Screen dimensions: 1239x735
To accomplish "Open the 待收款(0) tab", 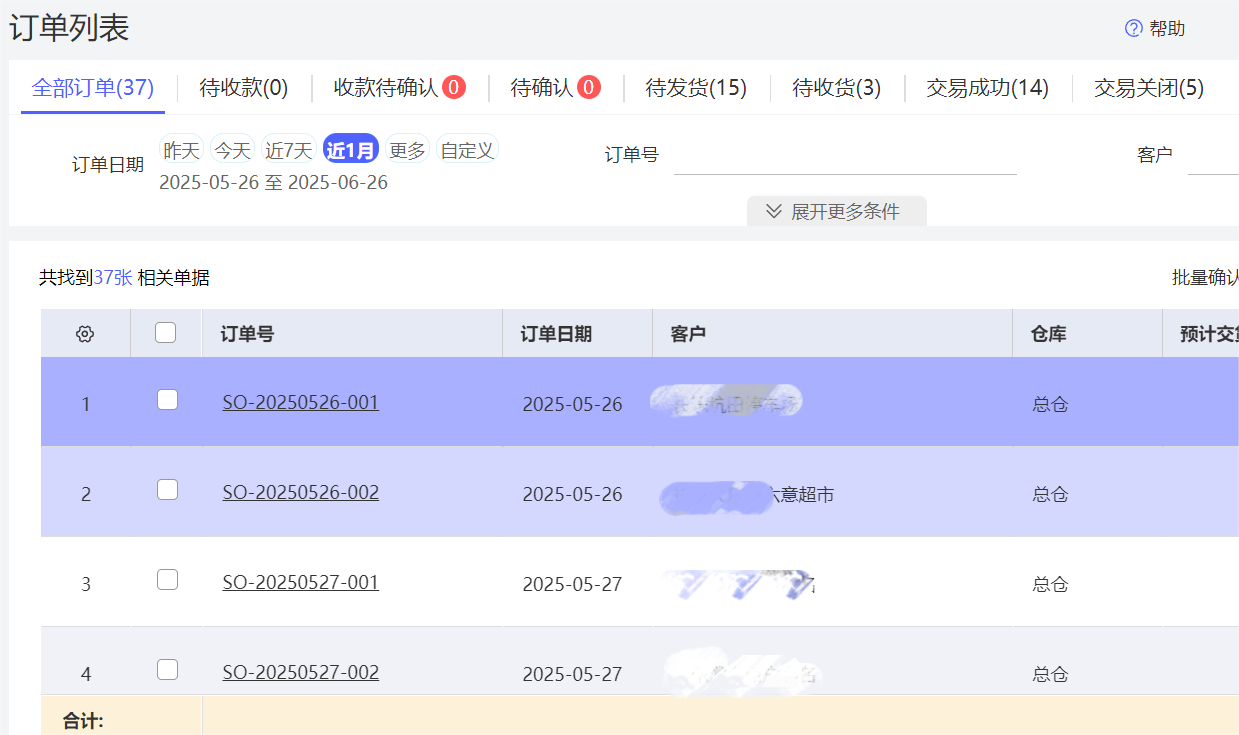I will tap(243, 88).
